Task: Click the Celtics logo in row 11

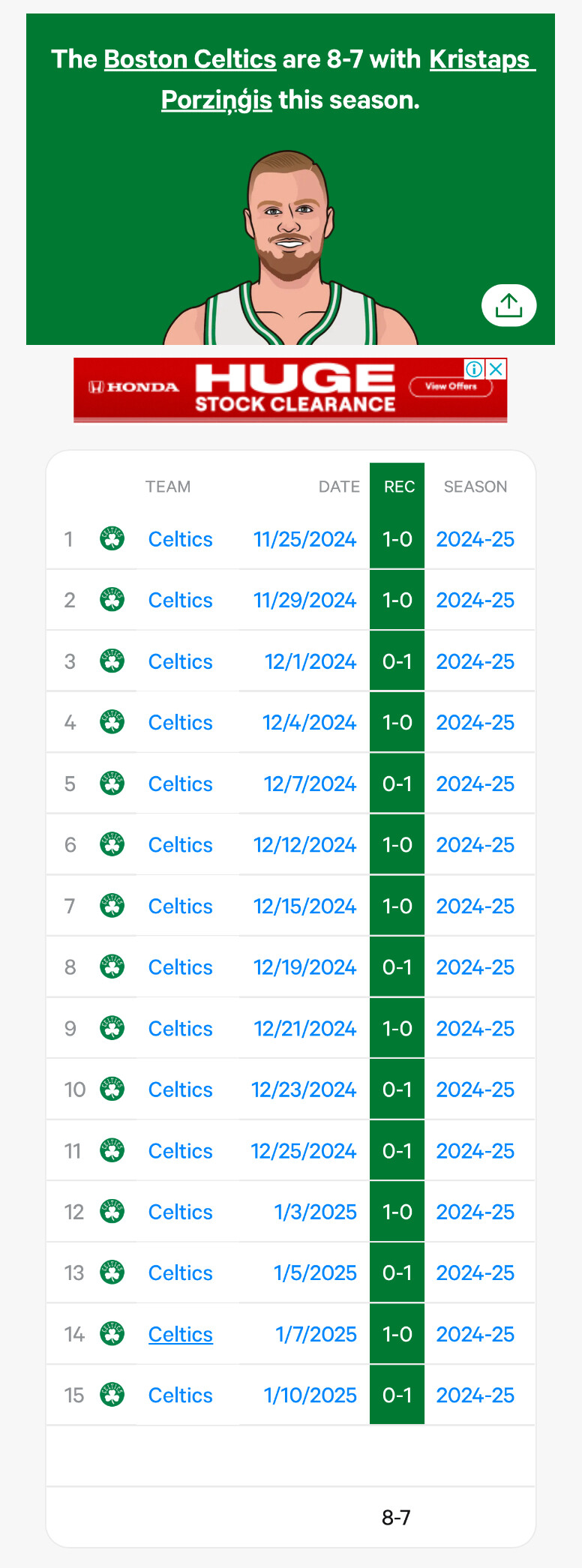Action: (112, 1150)
